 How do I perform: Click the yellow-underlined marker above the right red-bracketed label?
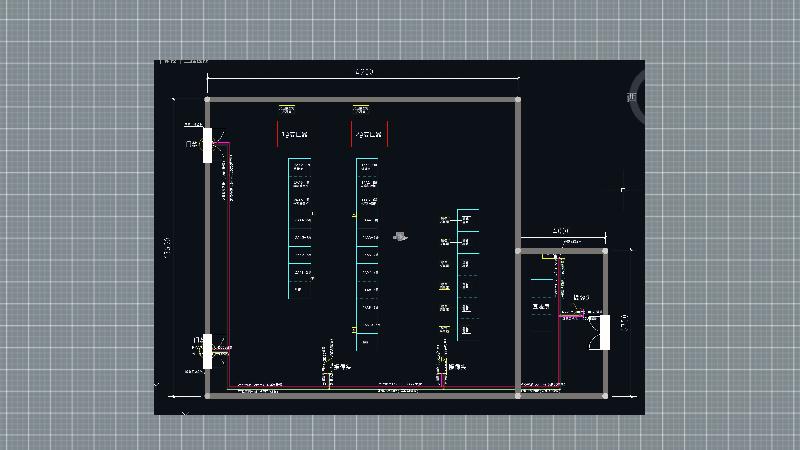click(359, 110)
